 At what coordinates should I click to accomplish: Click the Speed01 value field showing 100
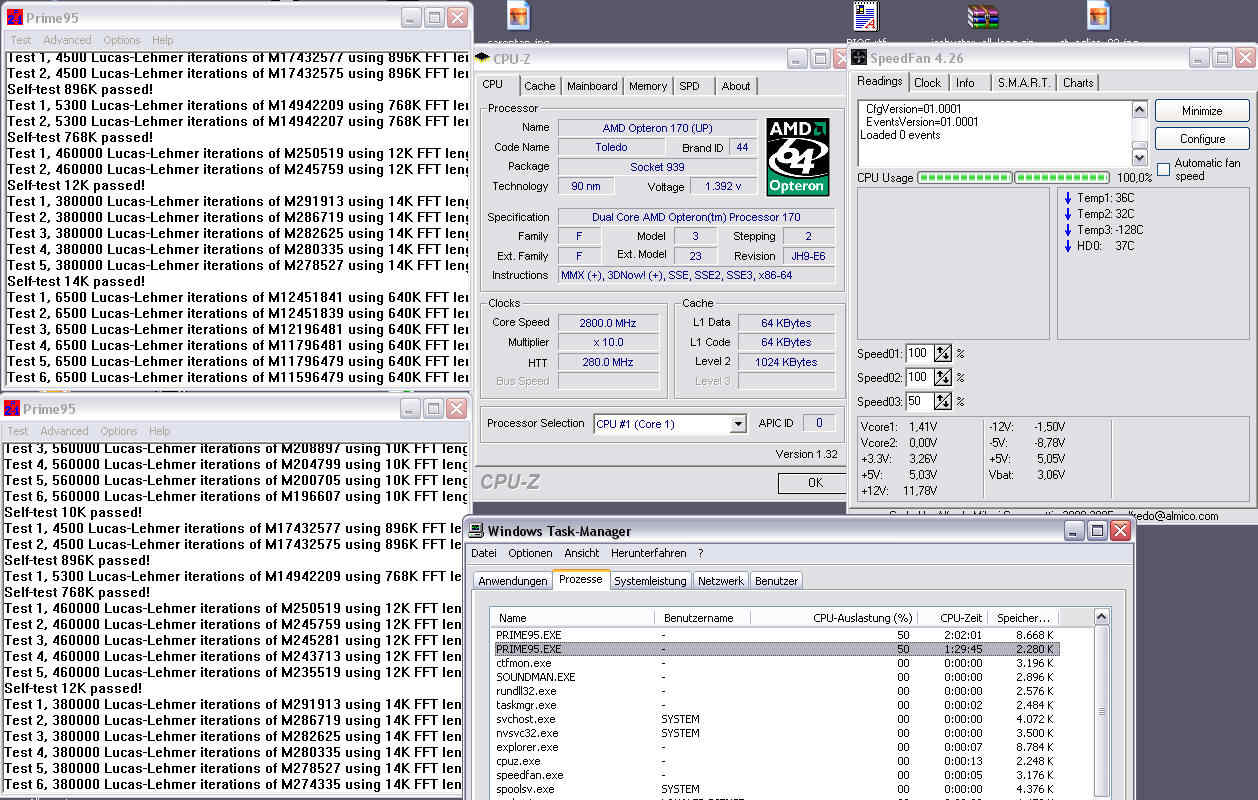click(919, 354)
